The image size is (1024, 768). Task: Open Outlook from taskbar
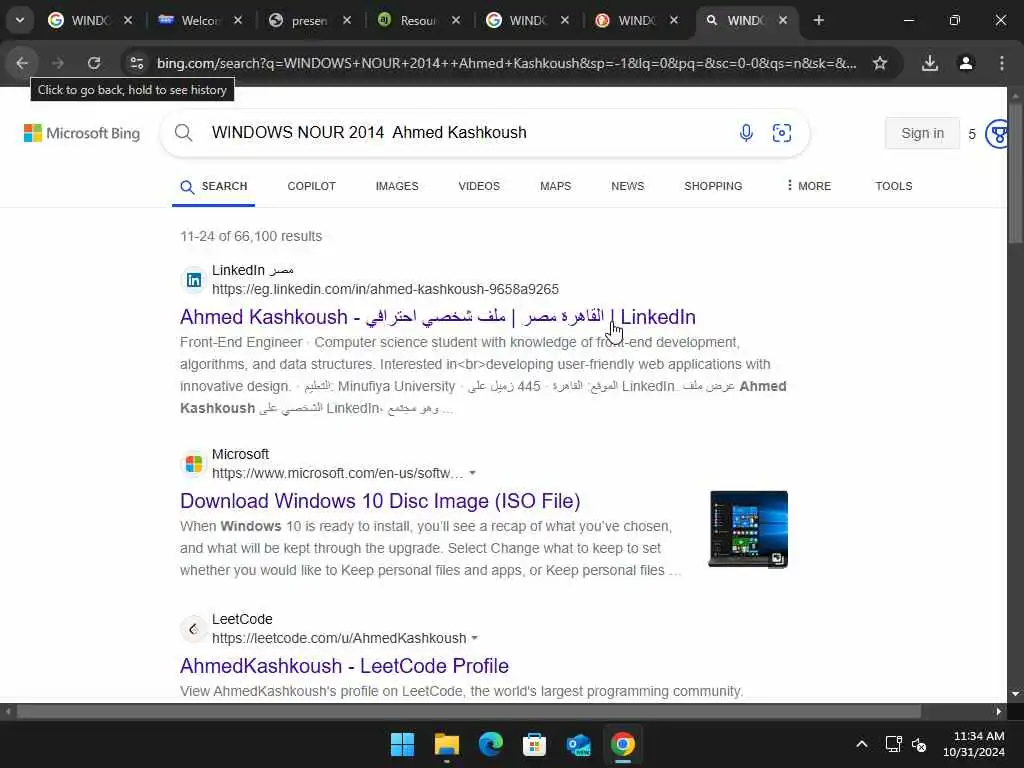click(579, 744)
